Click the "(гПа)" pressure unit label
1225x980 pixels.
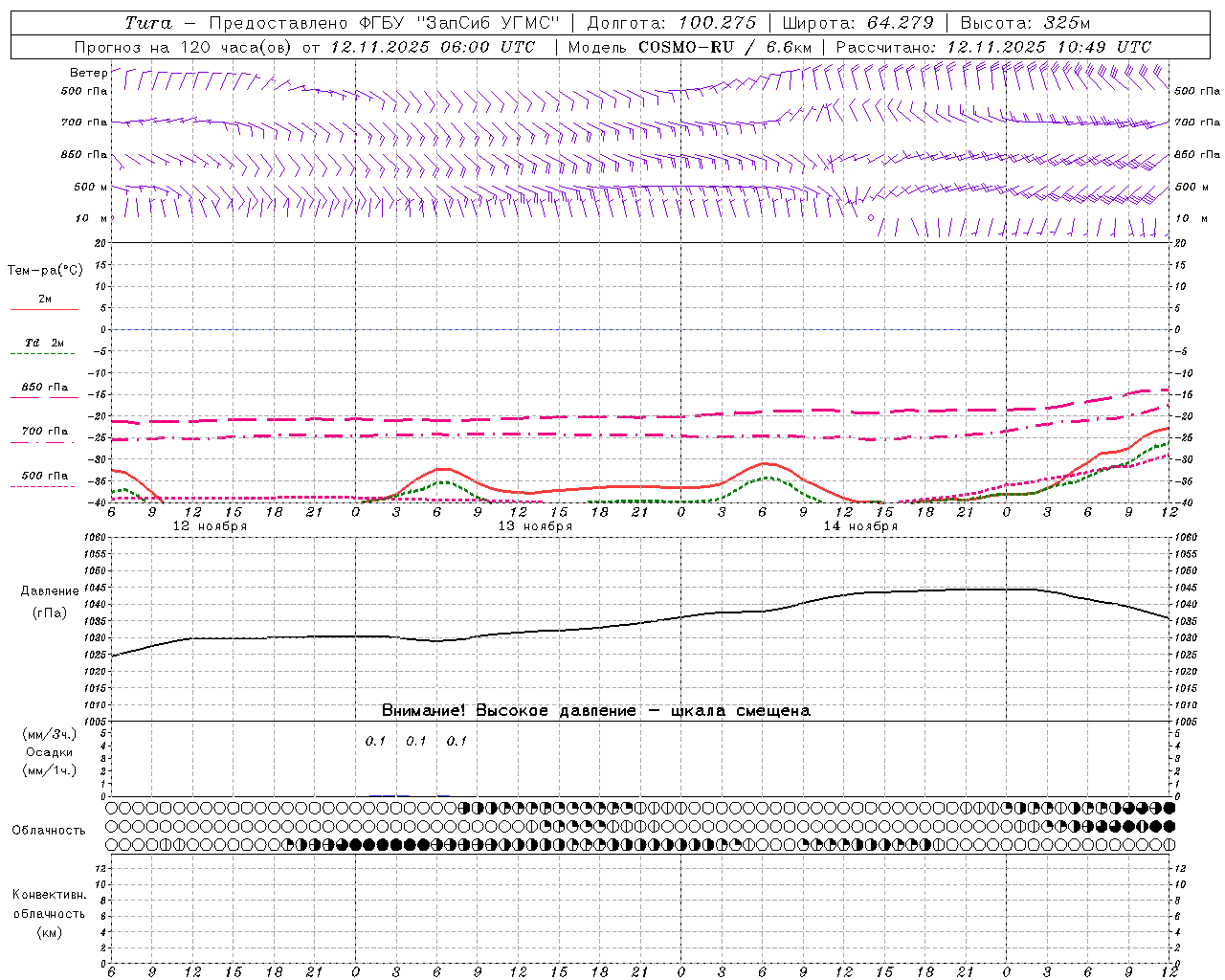[50, 612]
